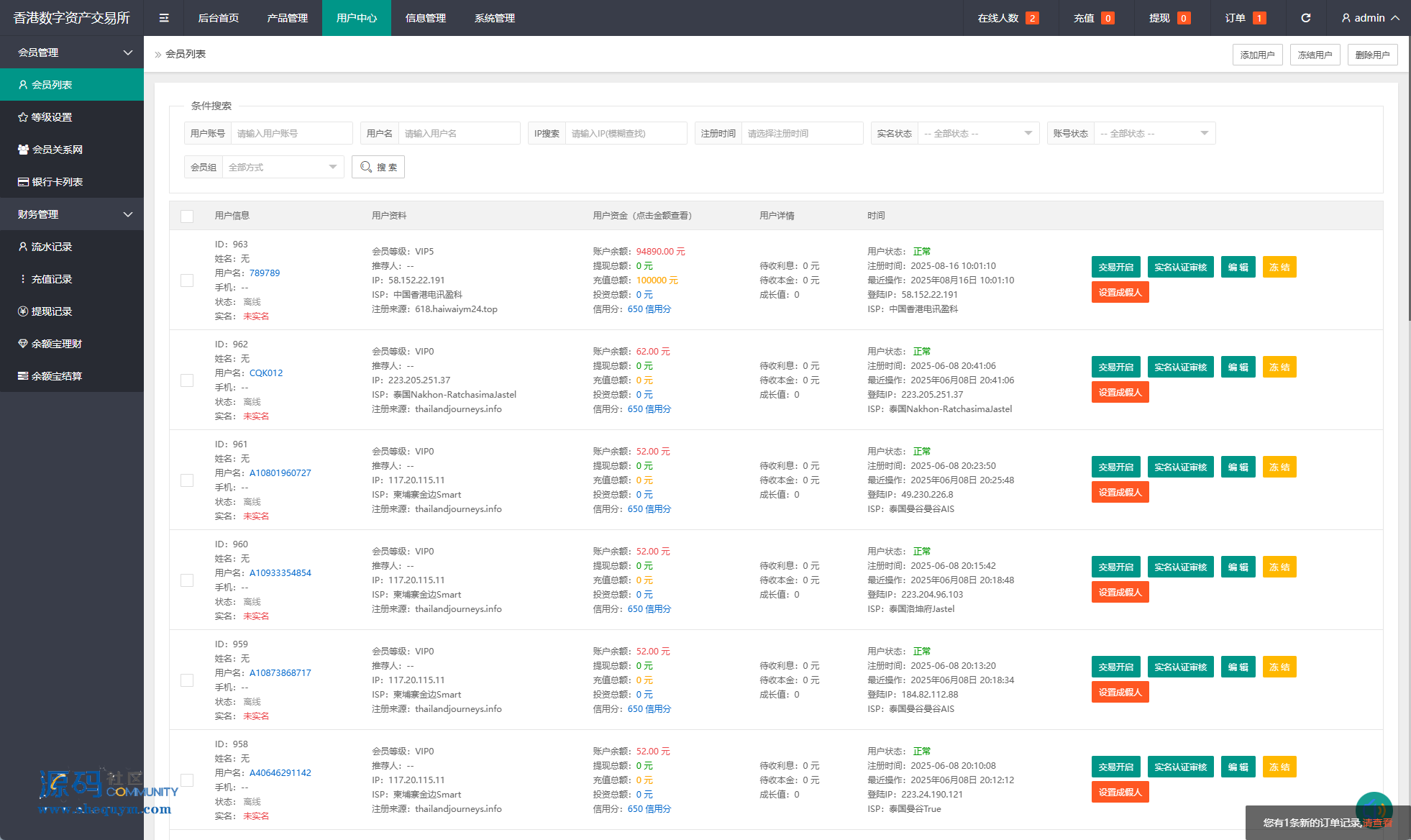Click orange 冻结 button for user 789789
The width and height of the screenshot is (1411, 840).
[x=1279, y=268]
